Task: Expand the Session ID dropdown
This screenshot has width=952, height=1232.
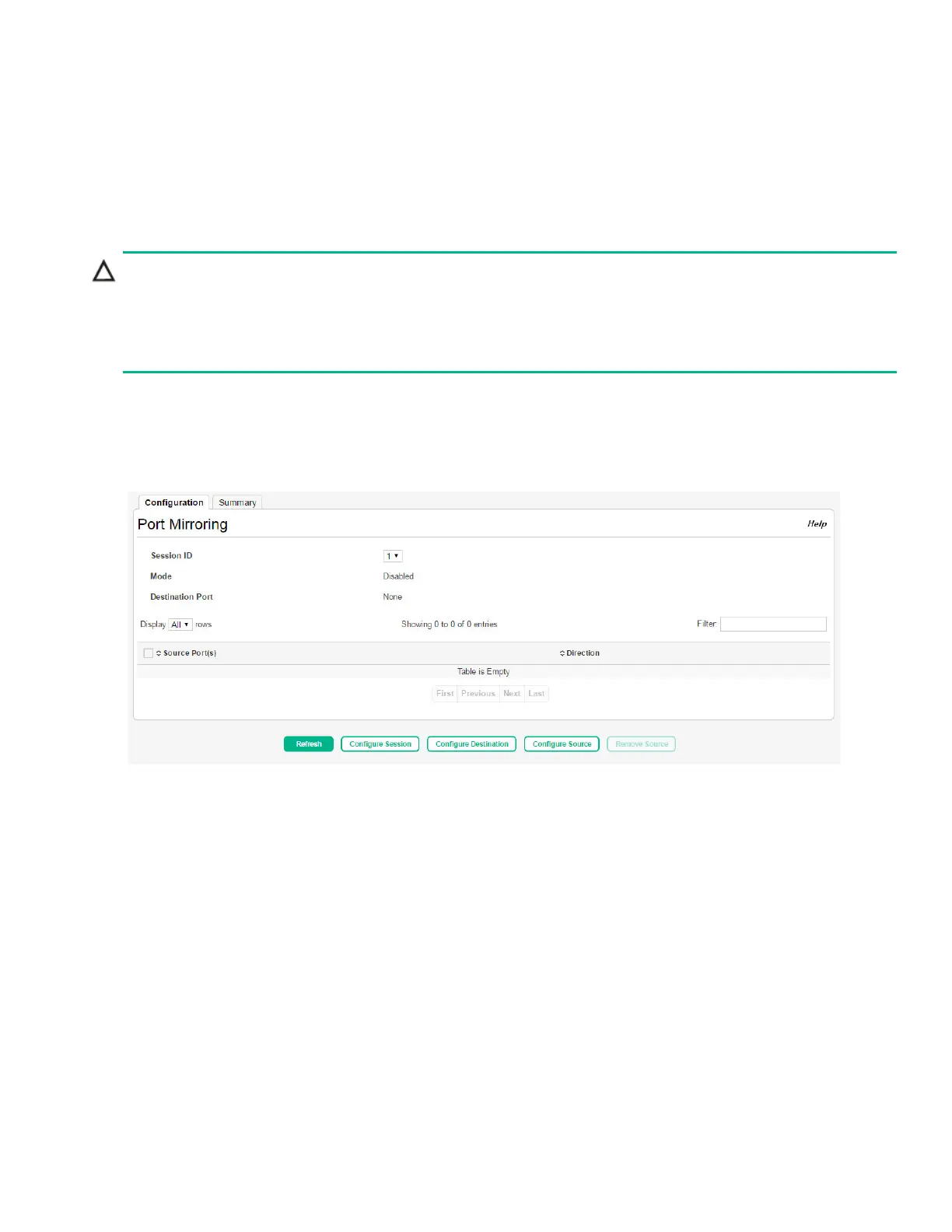Action: click(x=393, y=556)
